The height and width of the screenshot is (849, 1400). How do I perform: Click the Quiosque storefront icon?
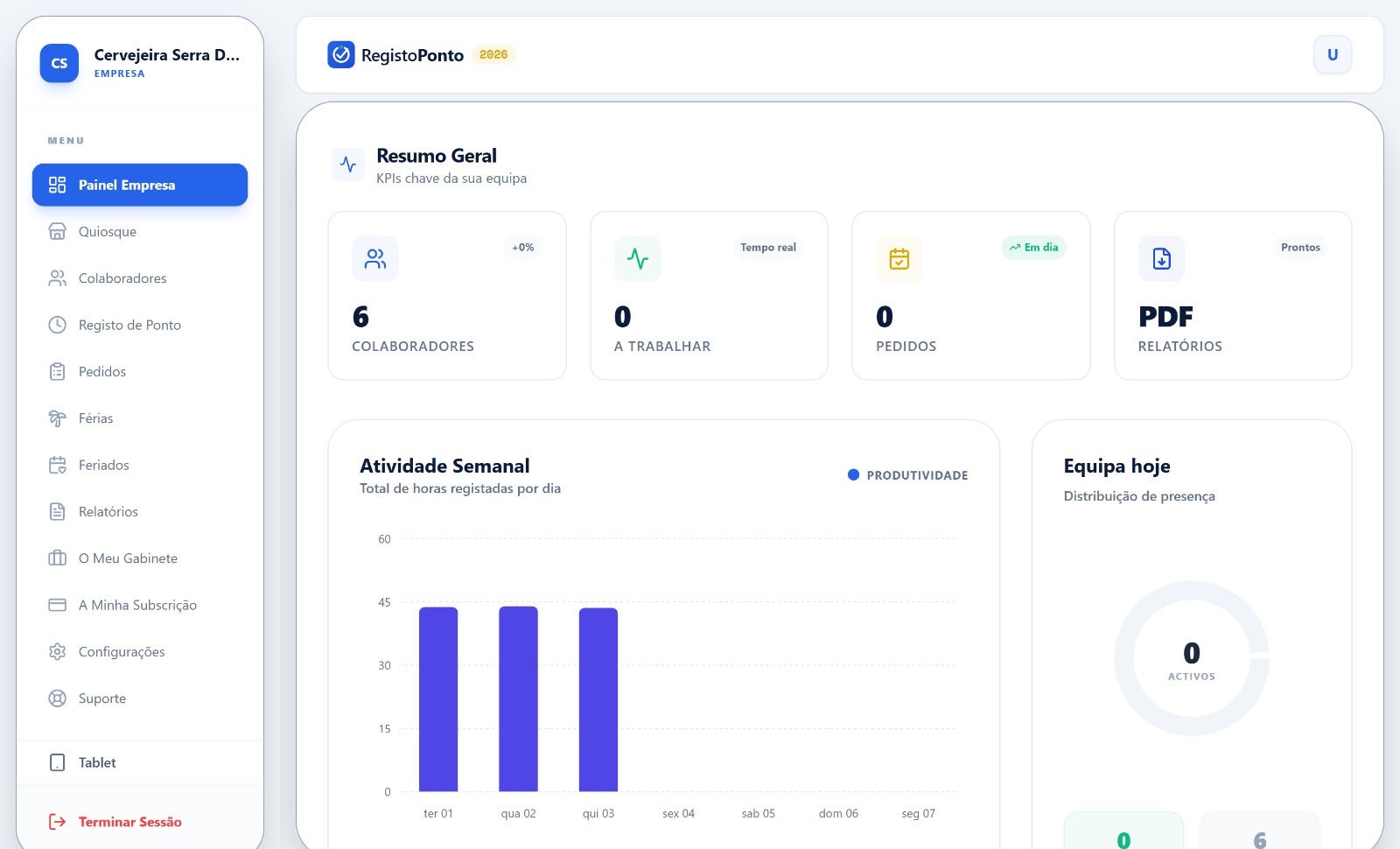[x=57, y=231]
